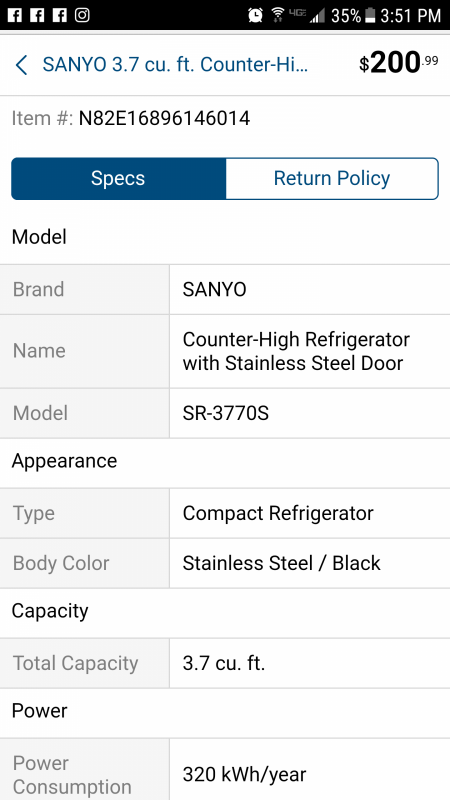Open third Facebook notification icon
This screenshot has height=800, width=450.
point(59,15)
